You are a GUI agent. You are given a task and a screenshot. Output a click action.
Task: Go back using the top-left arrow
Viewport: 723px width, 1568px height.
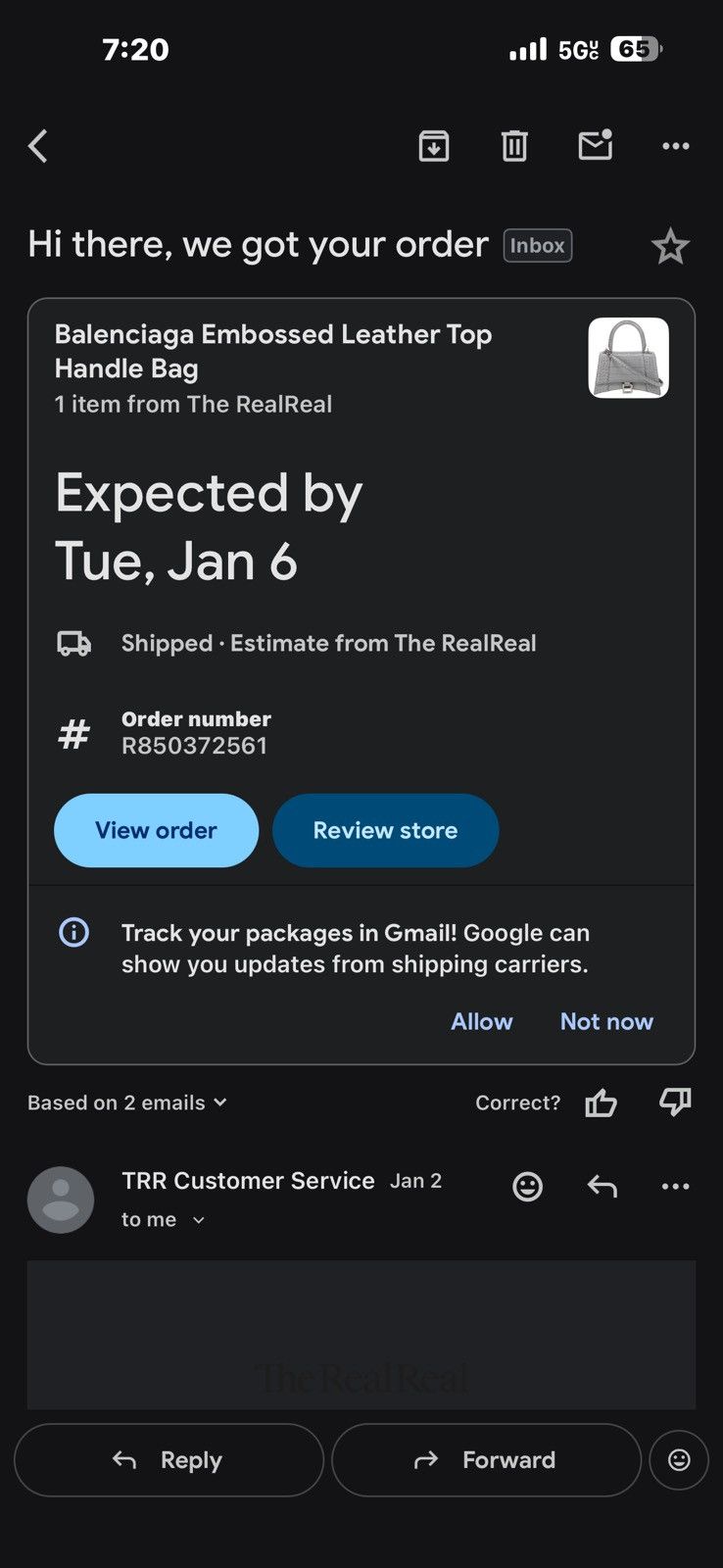[x=38, y=146]
